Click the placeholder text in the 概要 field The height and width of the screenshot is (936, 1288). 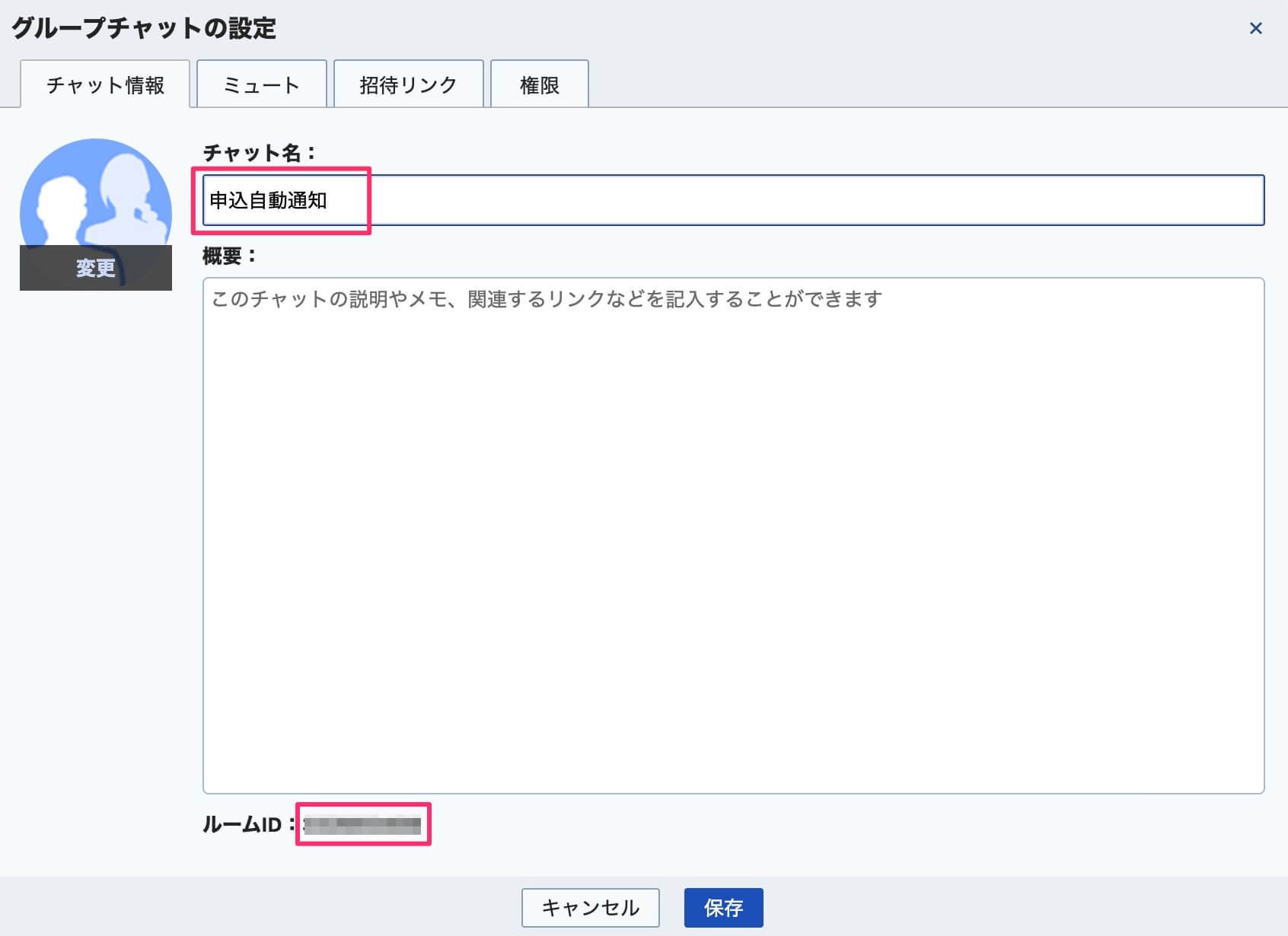(544, 300)
